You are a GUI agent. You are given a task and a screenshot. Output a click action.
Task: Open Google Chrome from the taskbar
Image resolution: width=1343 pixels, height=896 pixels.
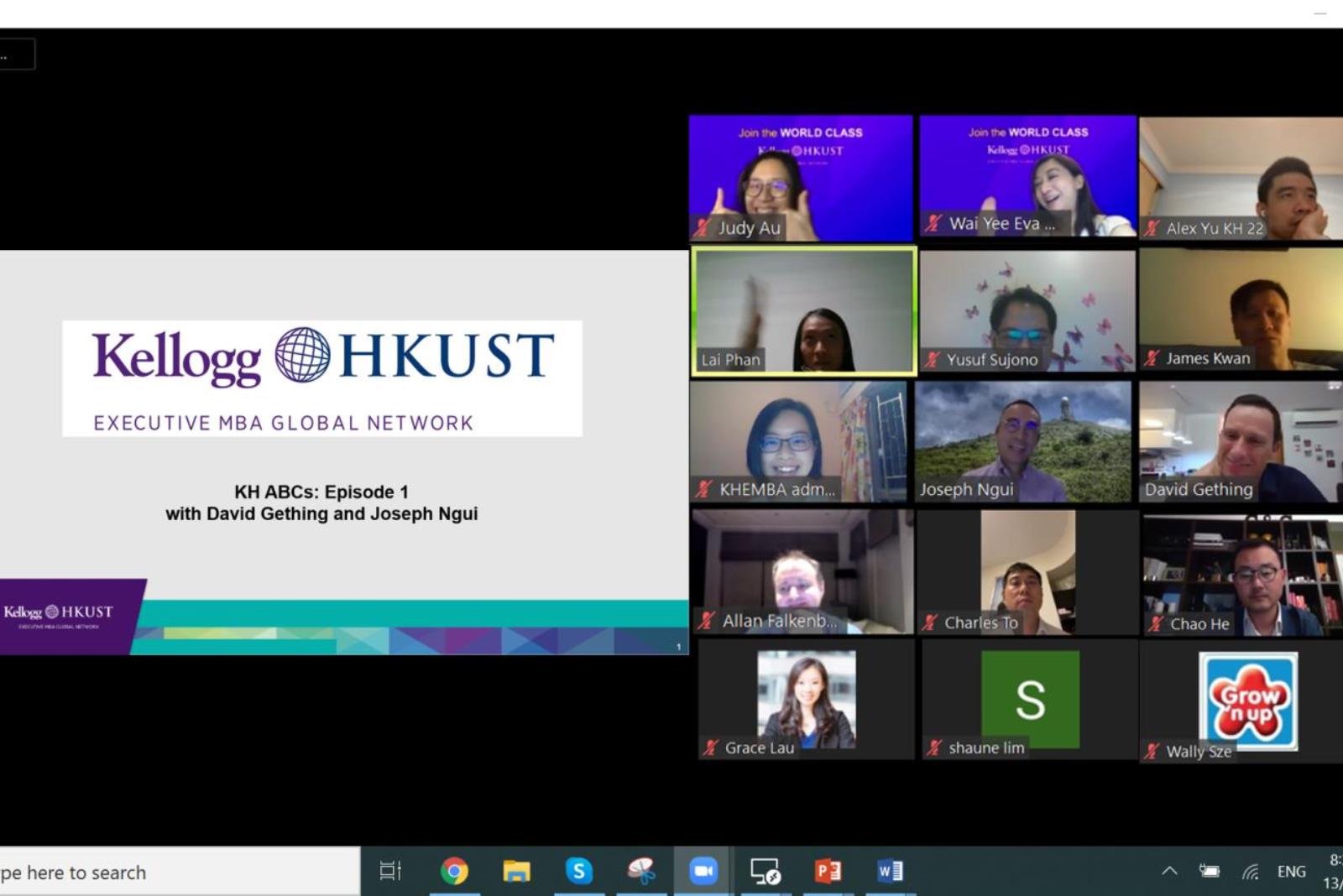point(454,872)
